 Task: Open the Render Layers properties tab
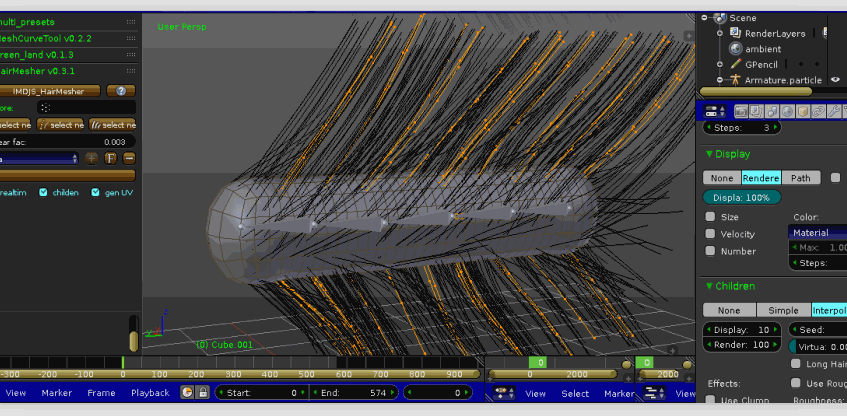tap(756, 111)
